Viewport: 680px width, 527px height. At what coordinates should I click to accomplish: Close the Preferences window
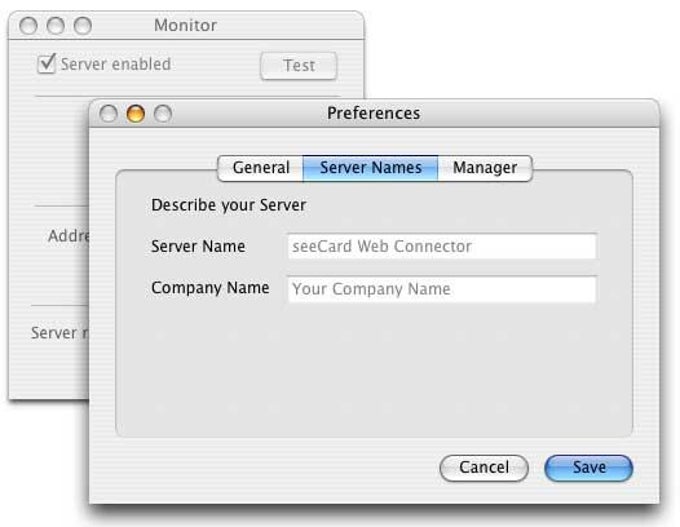(x=109, y=114)
